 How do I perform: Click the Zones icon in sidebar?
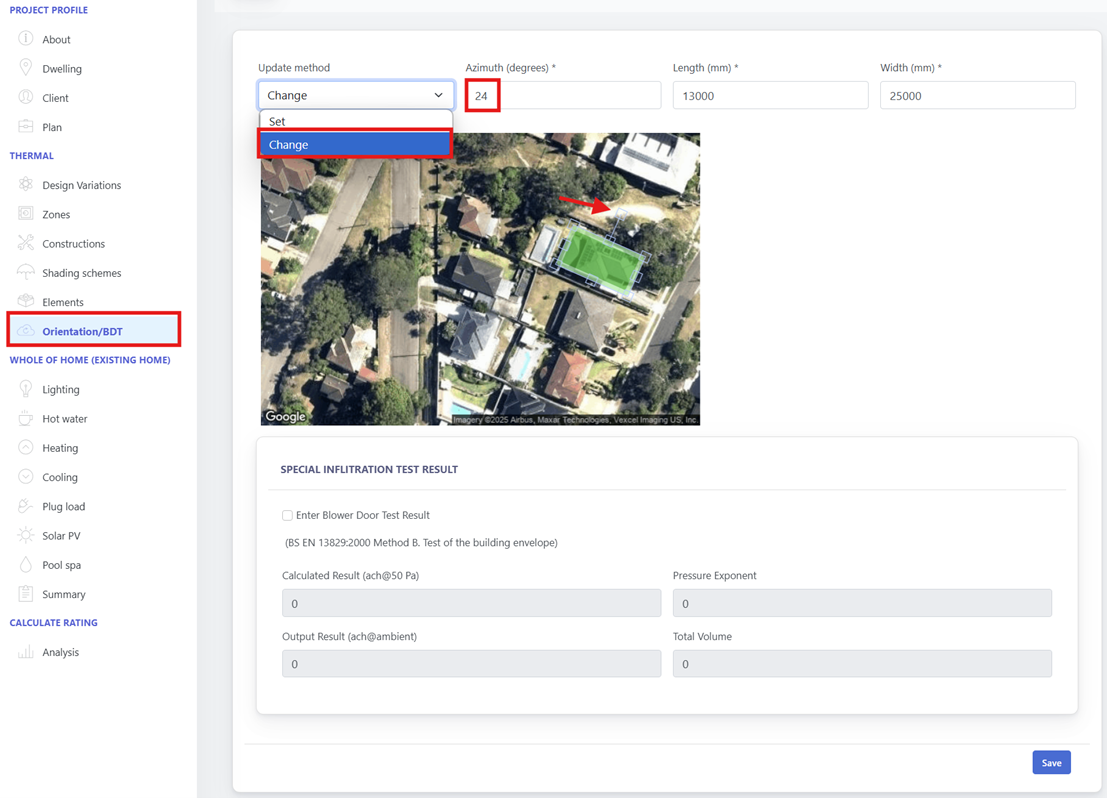(x=25, y=213)
